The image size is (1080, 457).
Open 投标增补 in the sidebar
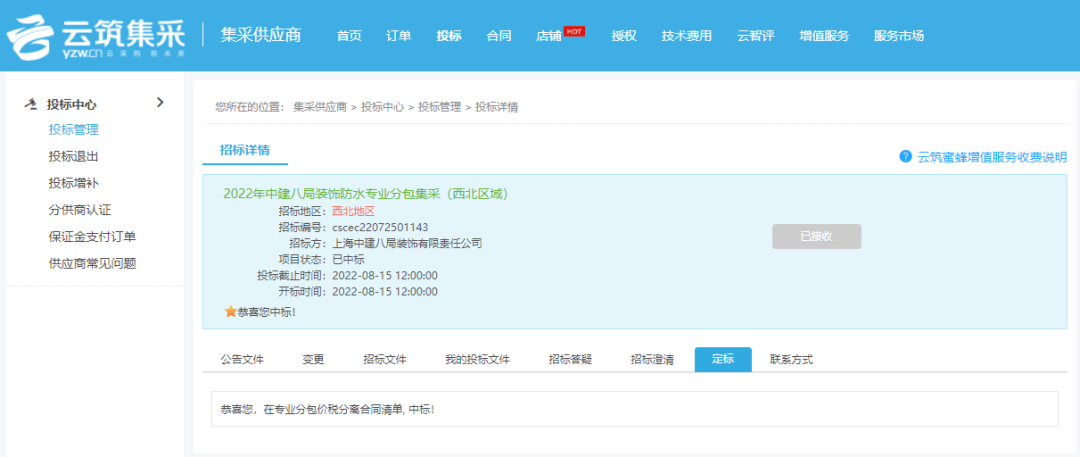tap(74, 183)
